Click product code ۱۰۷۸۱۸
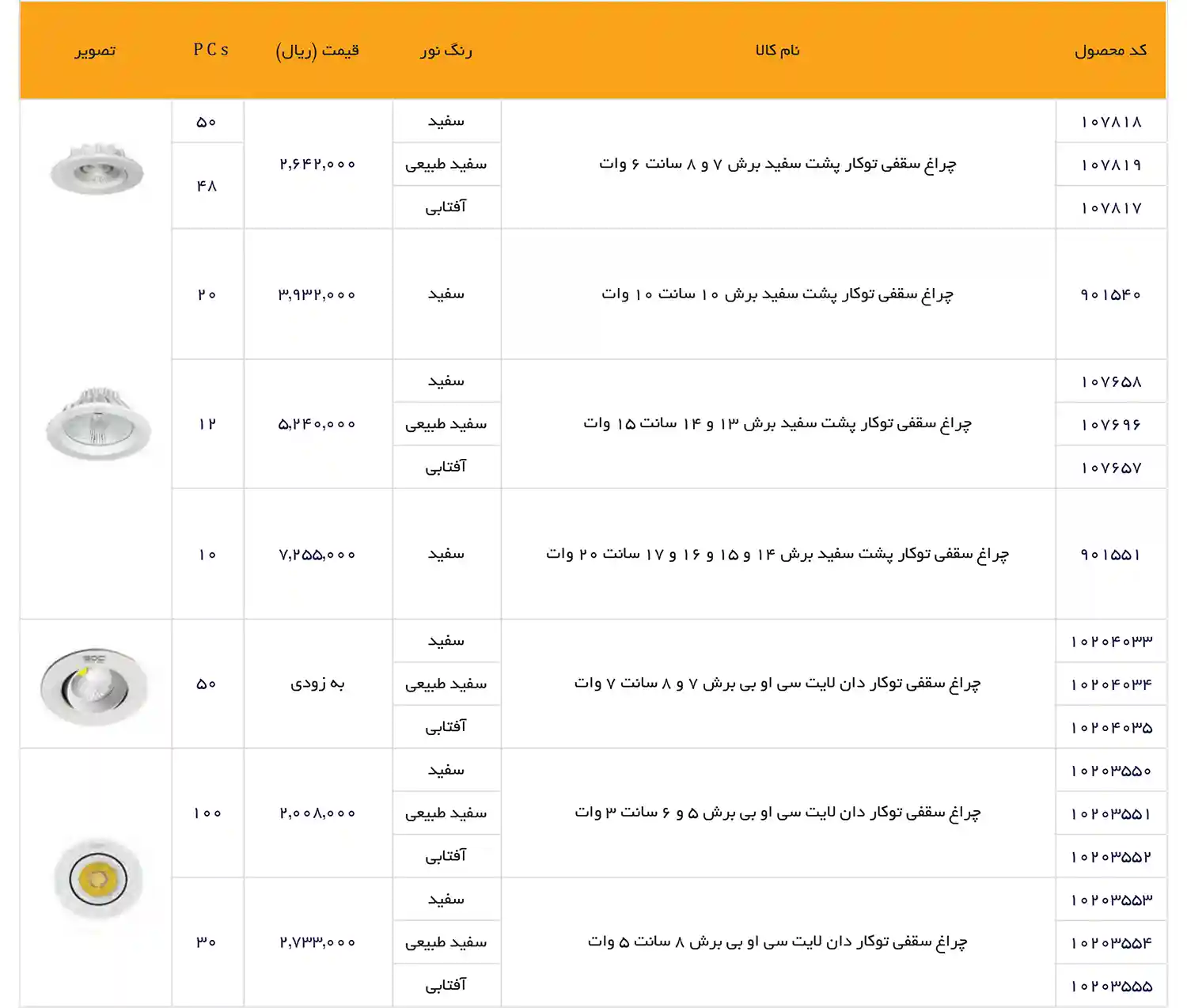 tap(1111, 121)
